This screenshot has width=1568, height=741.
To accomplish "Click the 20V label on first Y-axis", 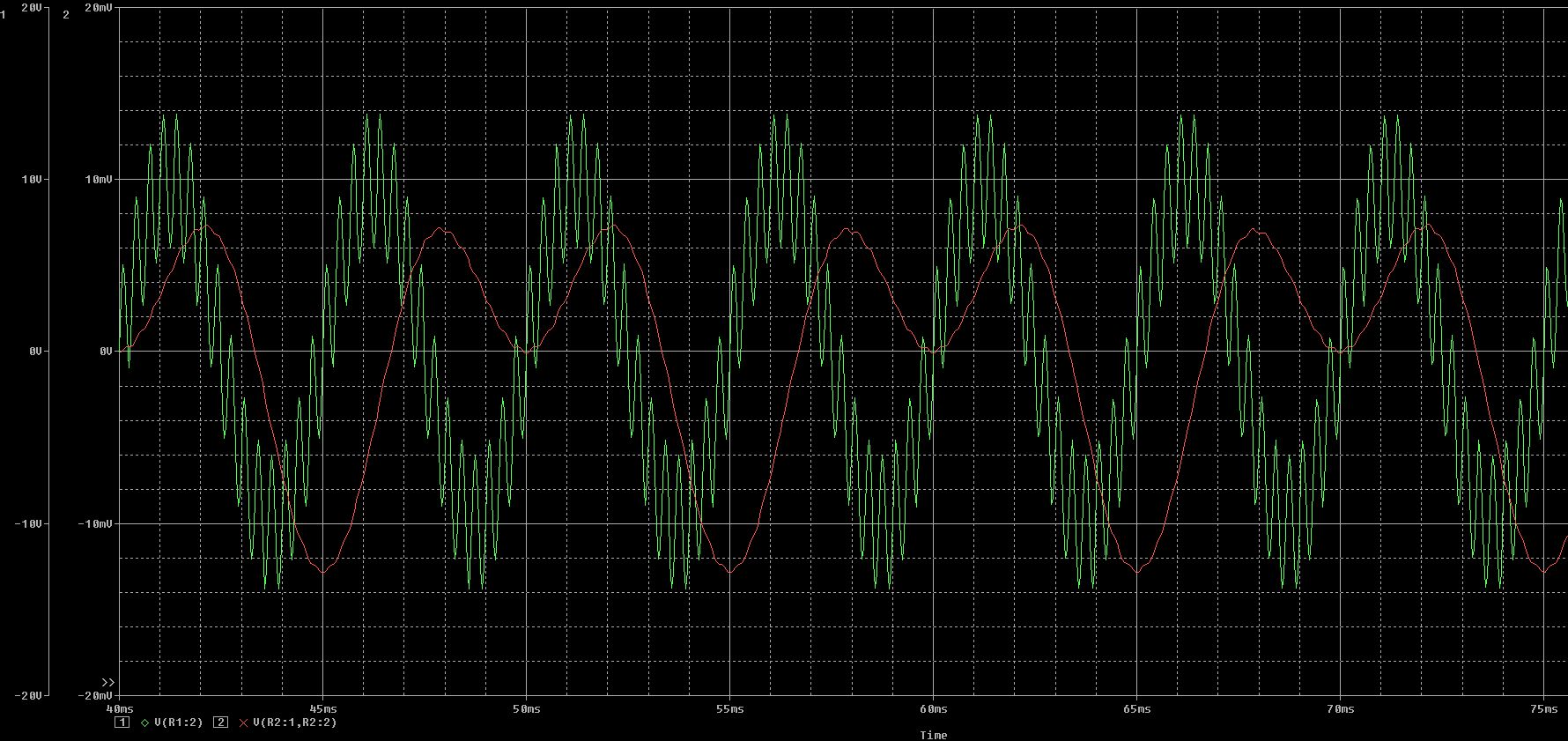I will 31,7.
